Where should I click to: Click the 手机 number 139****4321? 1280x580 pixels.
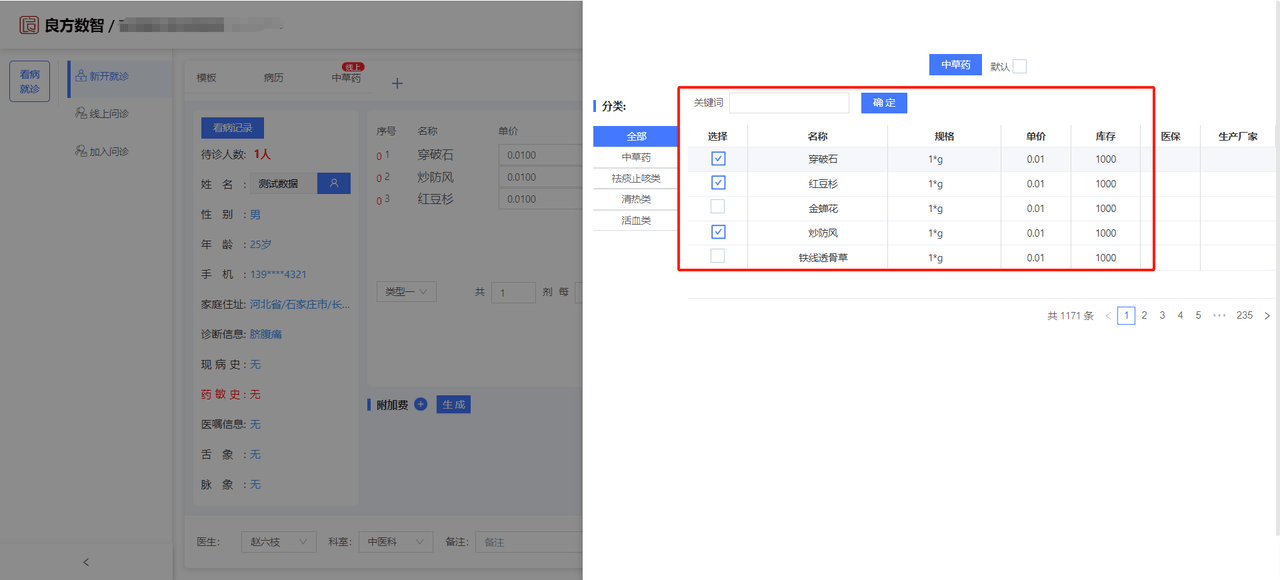pos(278,274)
